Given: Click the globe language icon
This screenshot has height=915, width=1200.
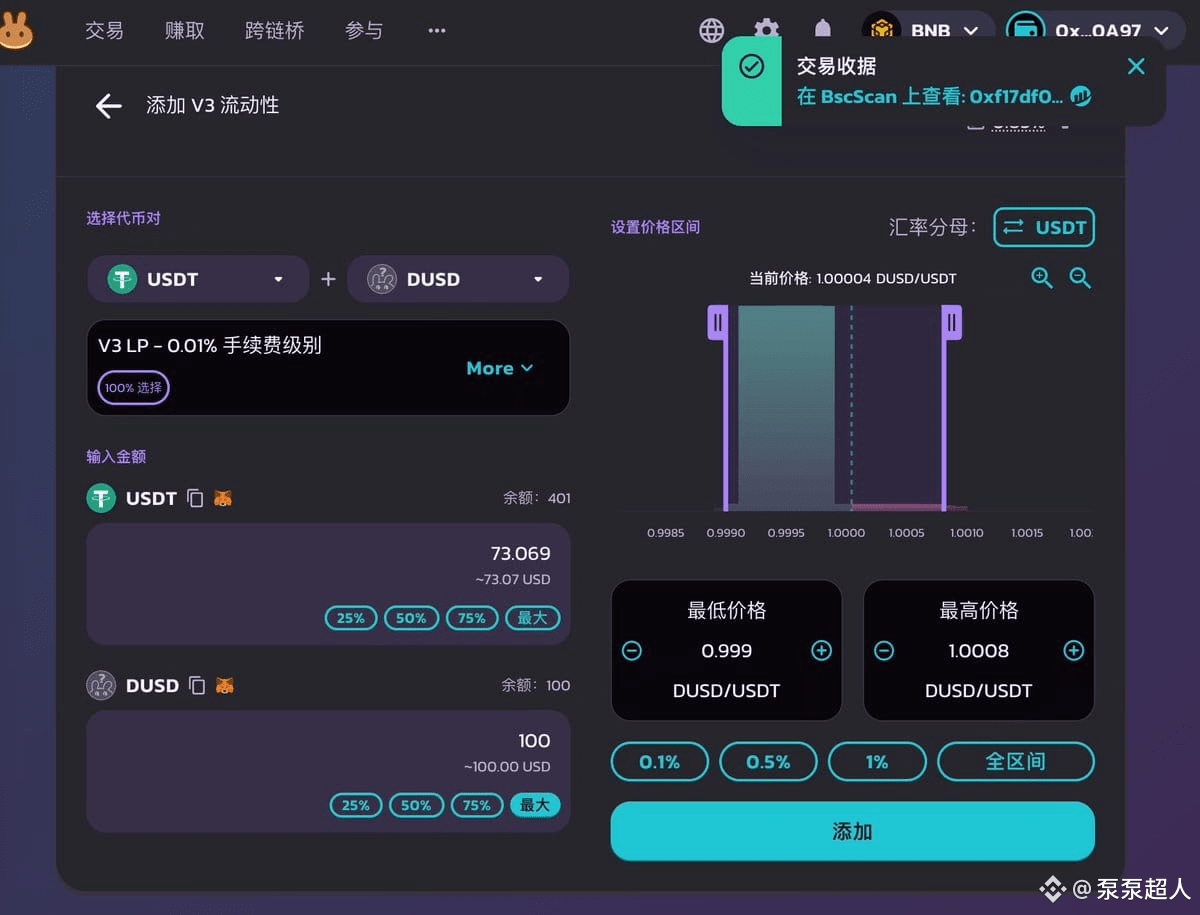Looking at the screenshot, I should coord(711,30).
